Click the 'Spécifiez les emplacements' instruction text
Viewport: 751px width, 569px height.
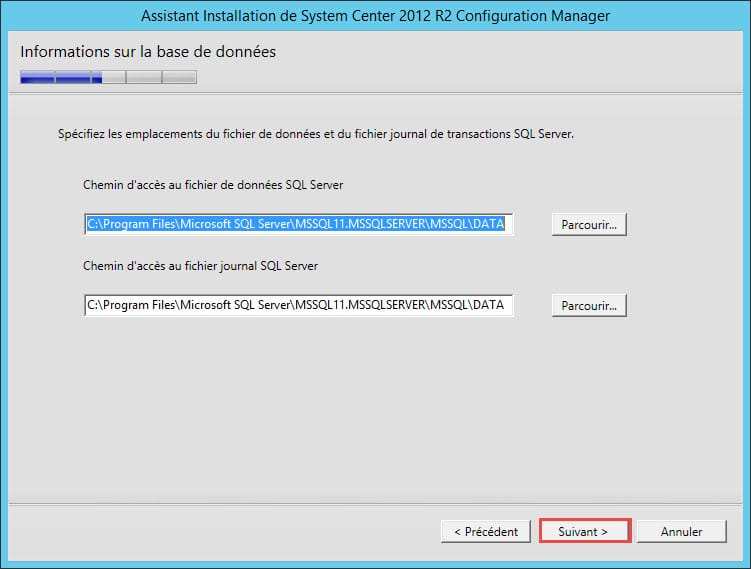tap(316, 133)
